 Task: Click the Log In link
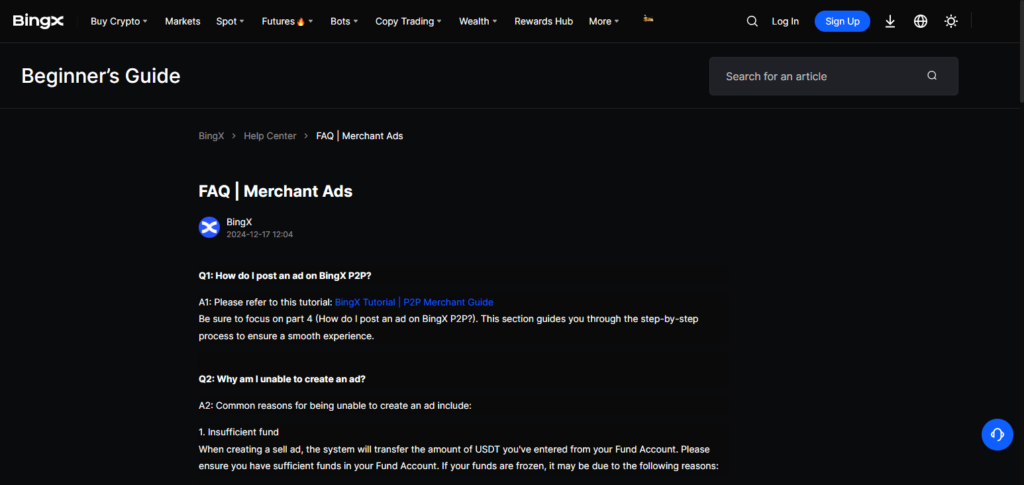click(x=785, y=21)
